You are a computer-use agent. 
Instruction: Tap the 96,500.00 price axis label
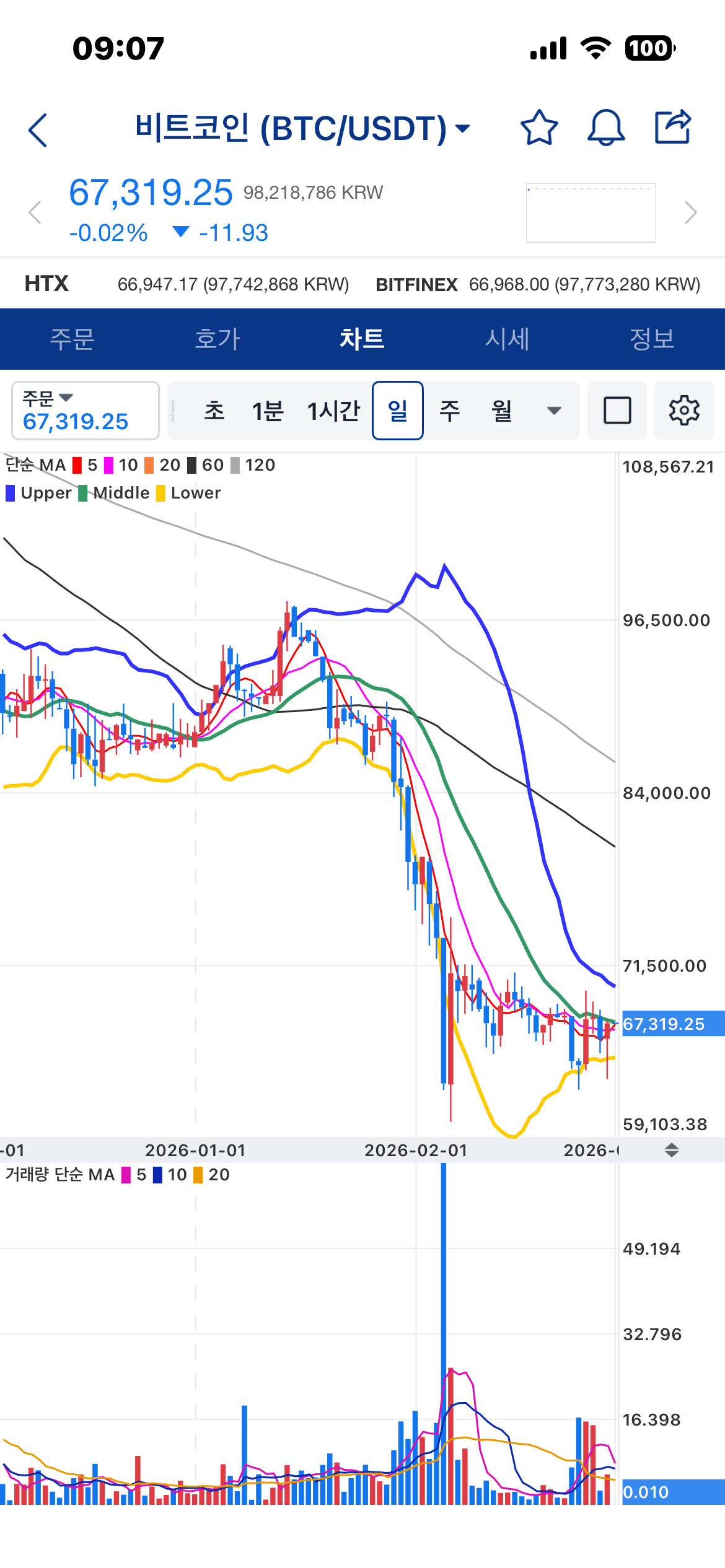point(666,621)
